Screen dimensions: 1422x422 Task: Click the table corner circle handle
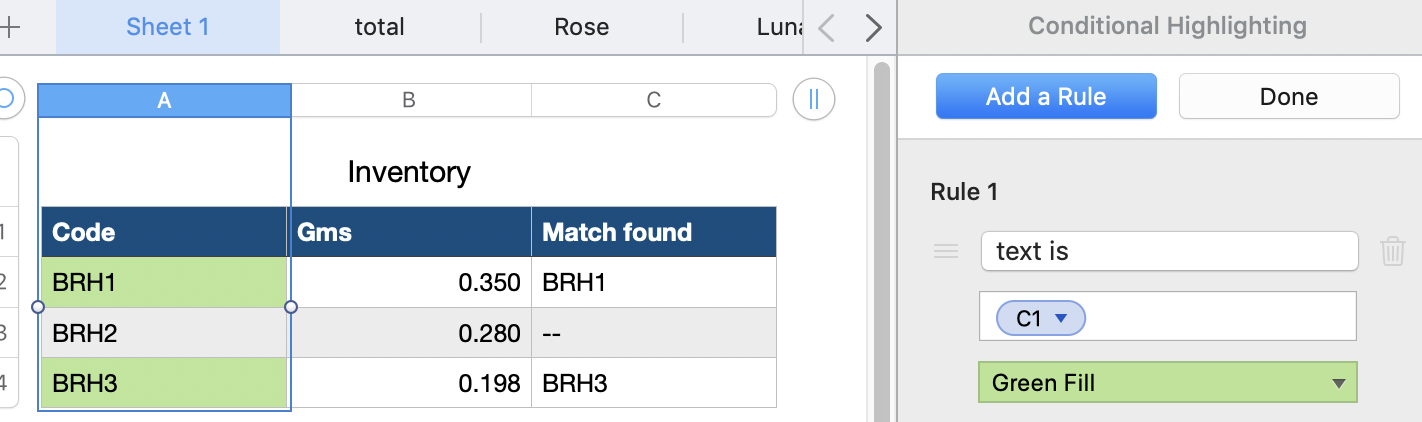click(x=8, y=98)
